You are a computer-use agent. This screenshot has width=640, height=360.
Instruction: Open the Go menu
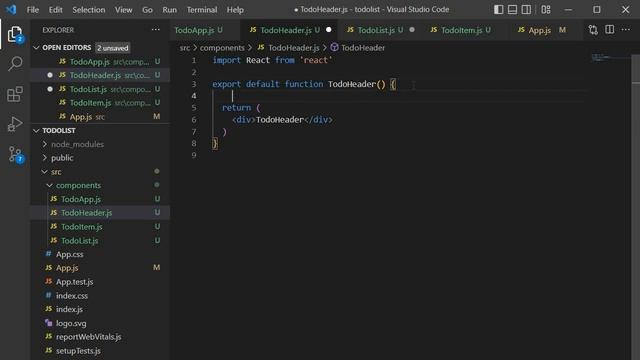[147, 9]
